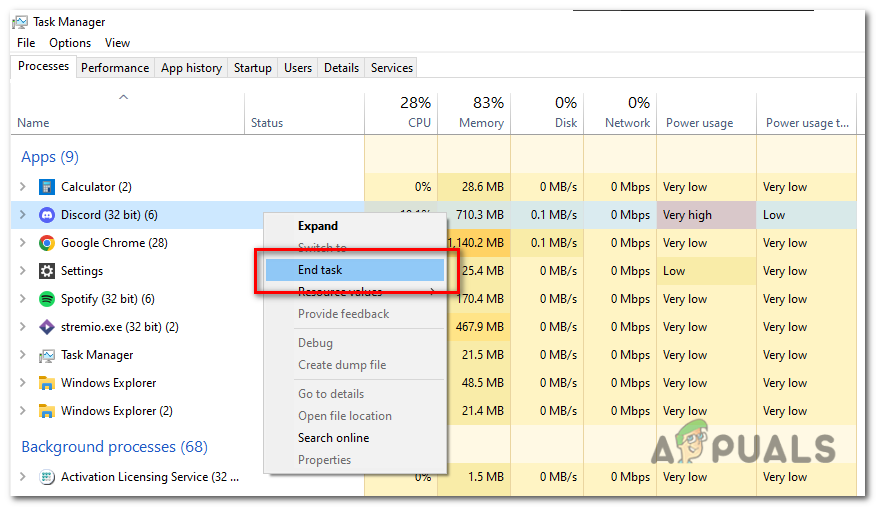Click the Calculator app icon
Screen dimensions: 876x507
pos(46,187)
